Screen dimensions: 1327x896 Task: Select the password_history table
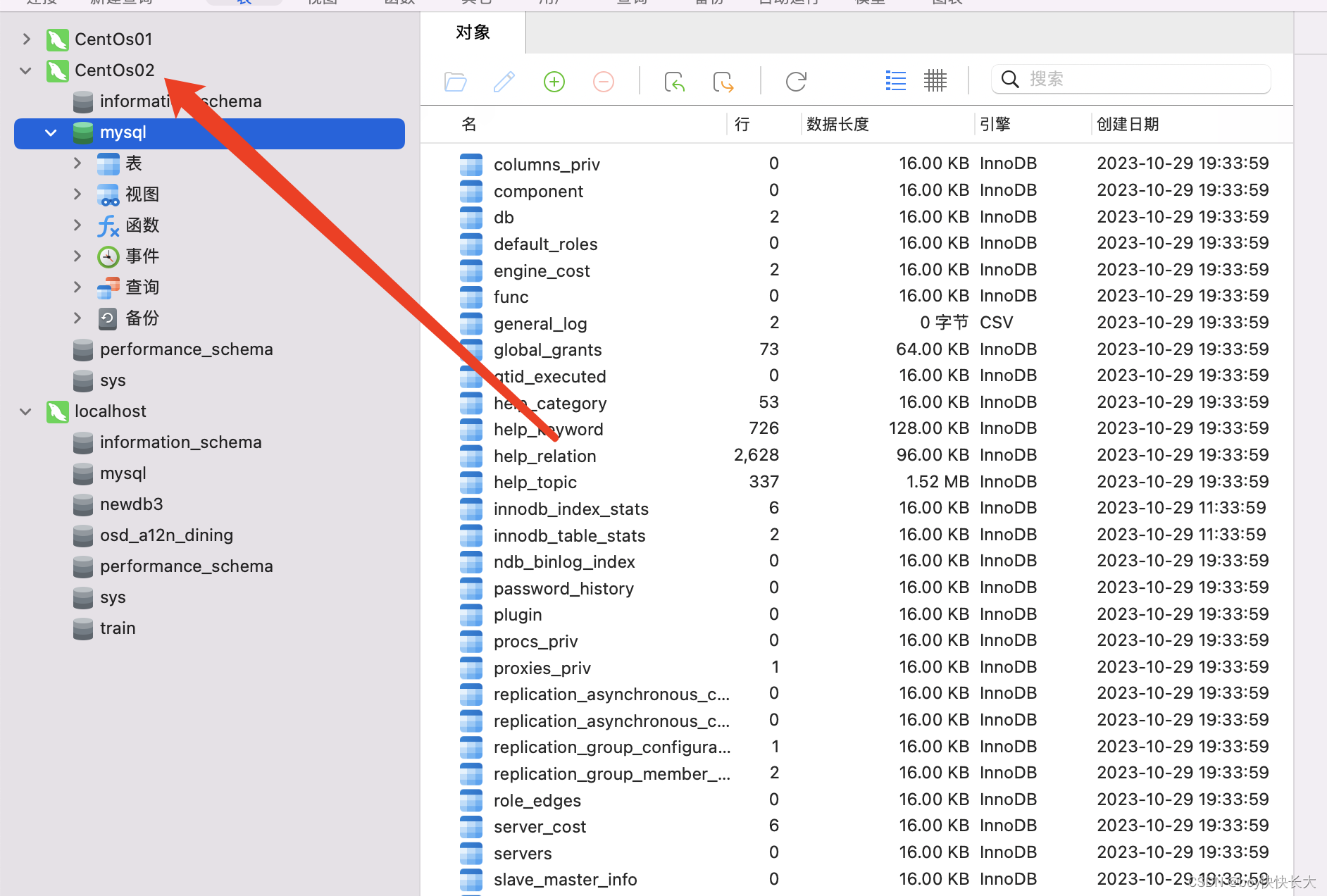point(563,588)
